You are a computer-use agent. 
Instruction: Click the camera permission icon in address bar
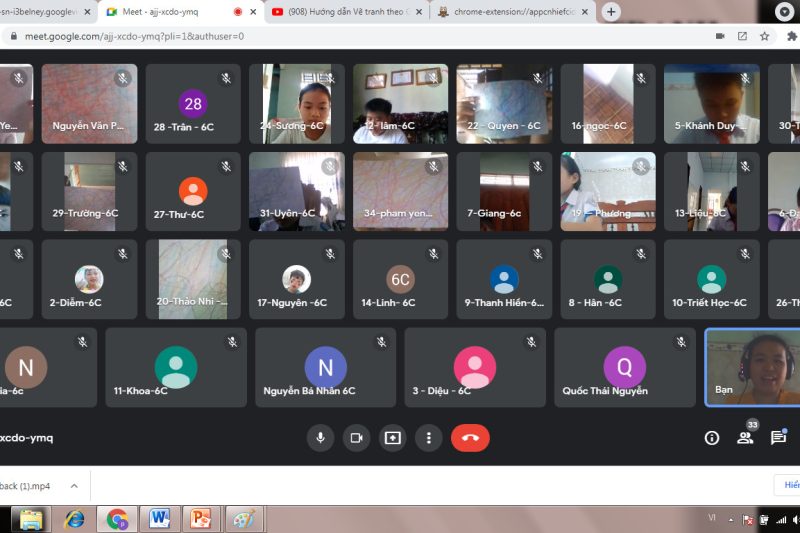(720, 36)
